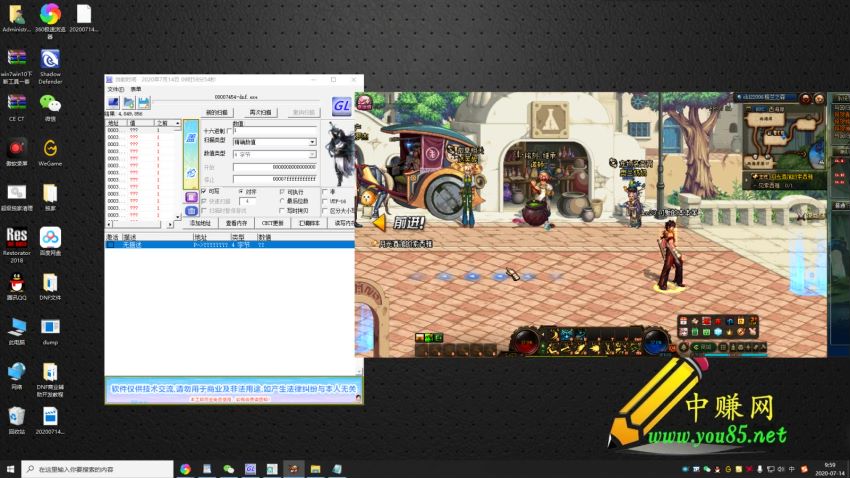Open WeChat desktop icon

[x=50, y=108]
